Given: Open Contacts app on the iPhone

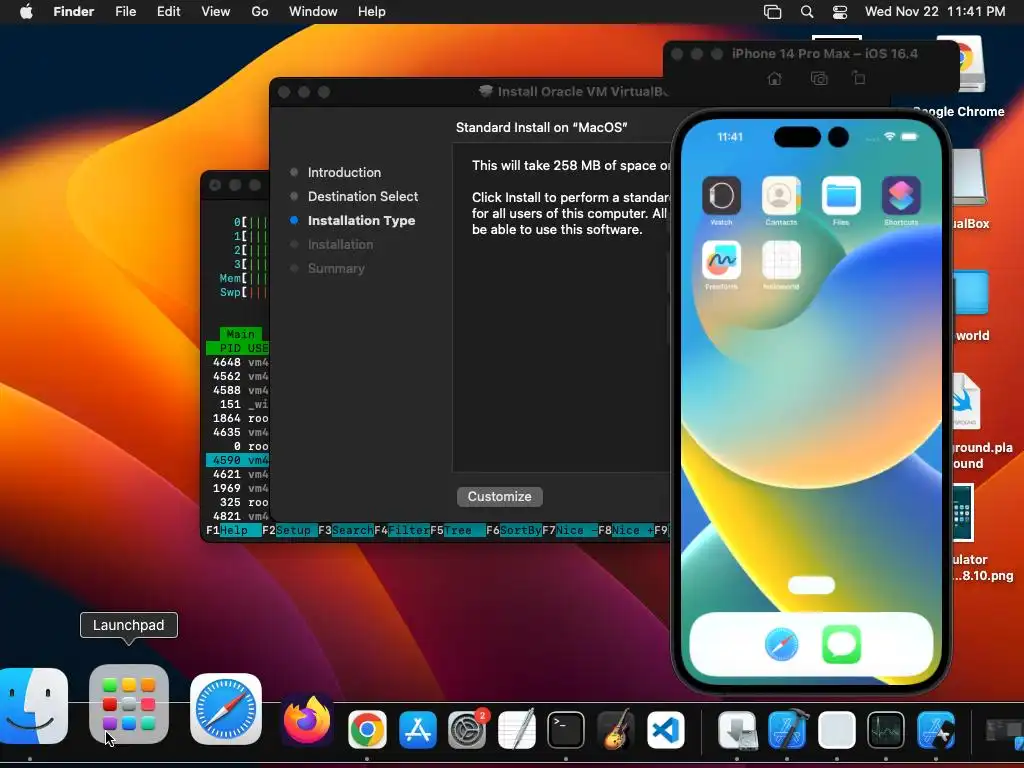Looking at the screenshot, I should point(781,195).
